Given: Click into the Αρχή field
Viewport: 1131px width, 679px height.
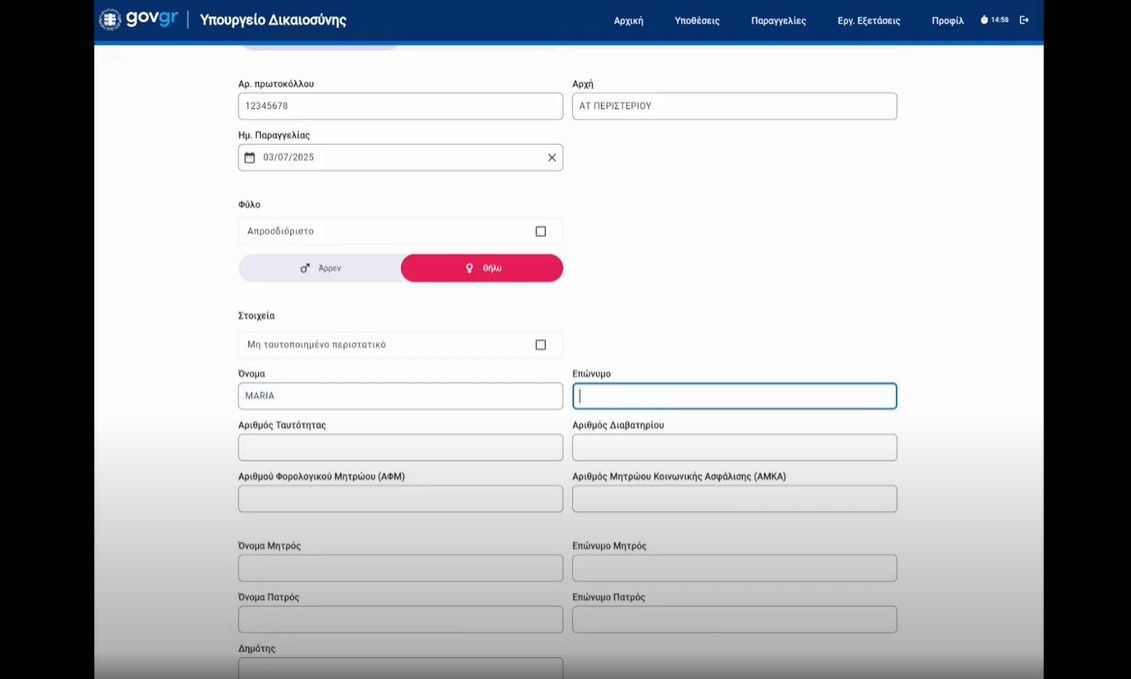Looking at the screenshot, I should [734, 106].
